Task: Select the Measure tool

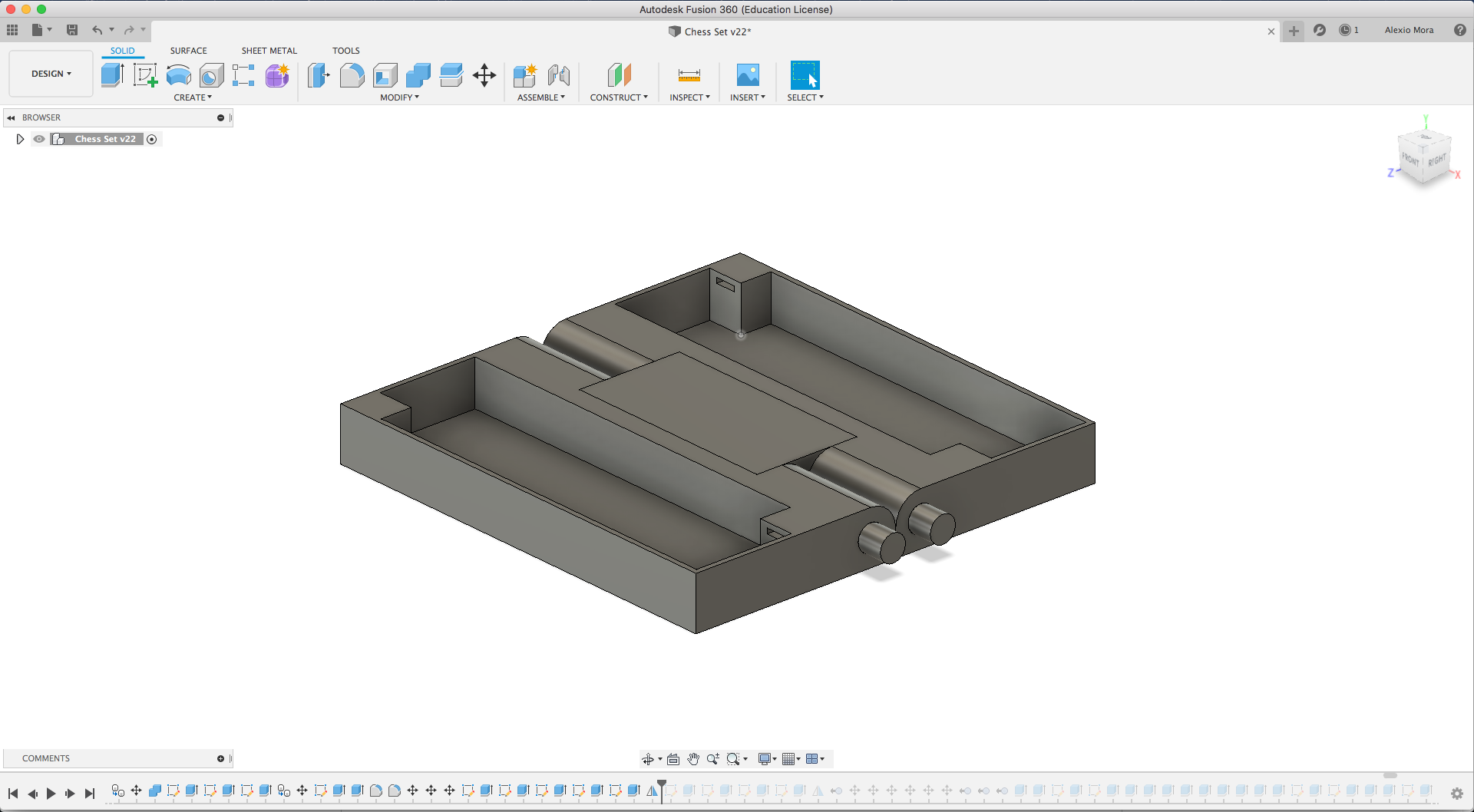Action: (x=689, y=75)
